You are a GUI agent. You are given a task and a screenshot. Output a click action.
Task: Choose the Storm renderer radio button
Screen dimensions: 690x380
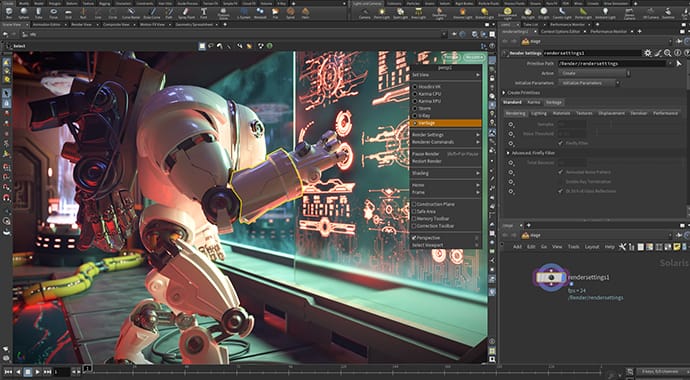click(415, 108)
